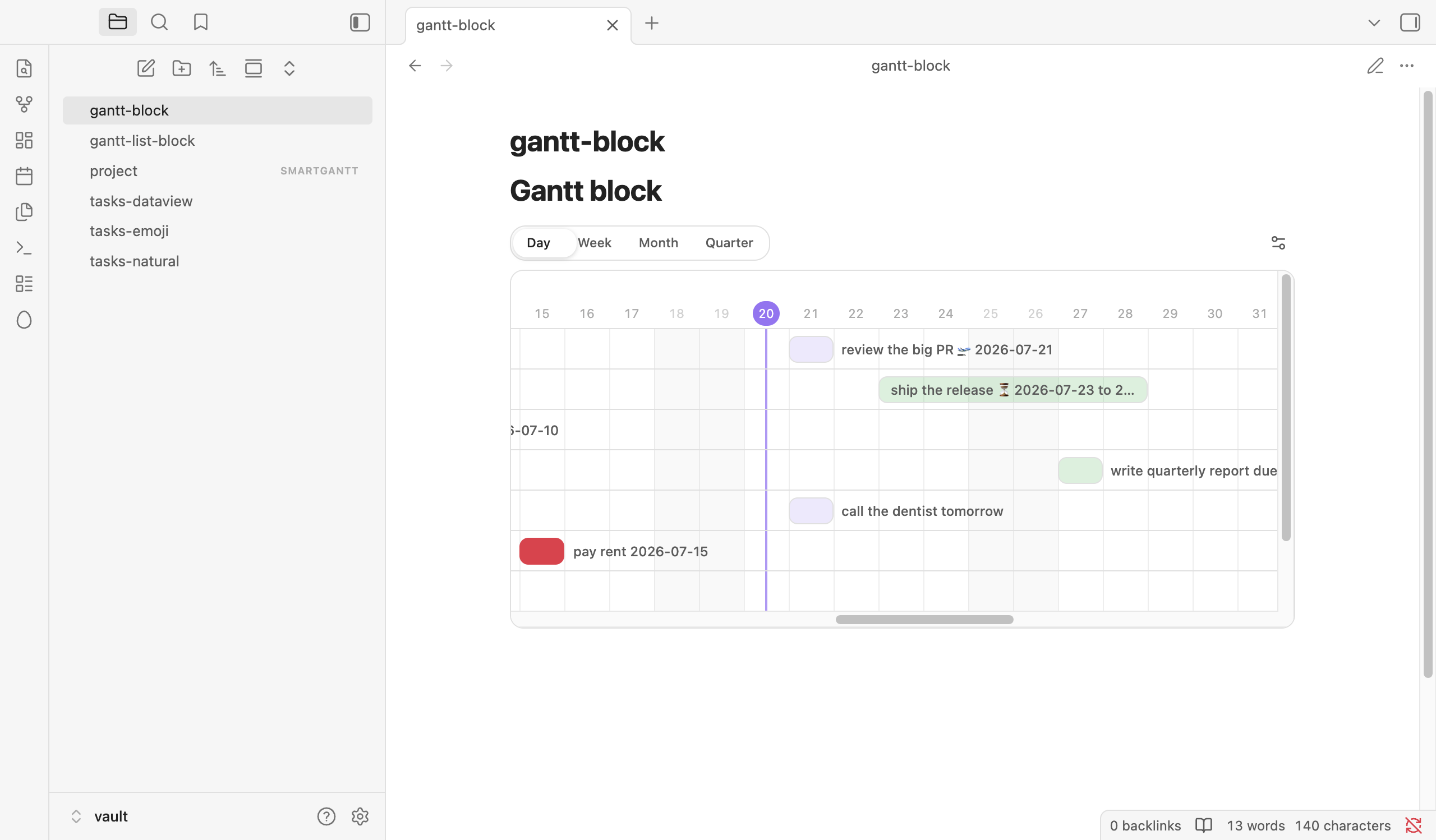Screen dimensions: 1436x840
Task: Click the Gantt horizontal scrollbar
Action: tap(924, 620)
